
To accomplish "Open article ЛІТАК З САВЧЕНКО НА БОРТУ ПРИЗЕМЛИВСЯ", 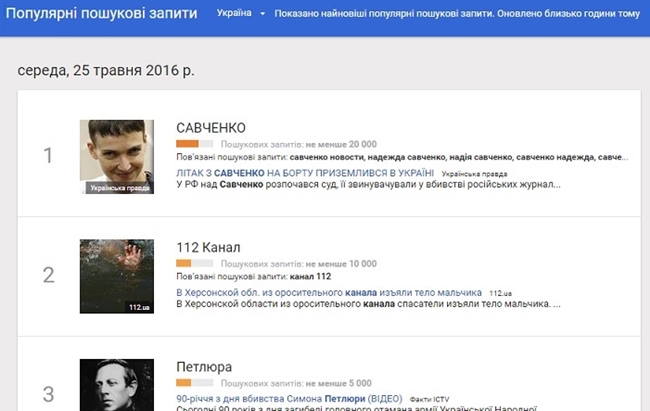I will tap(305, 173).
